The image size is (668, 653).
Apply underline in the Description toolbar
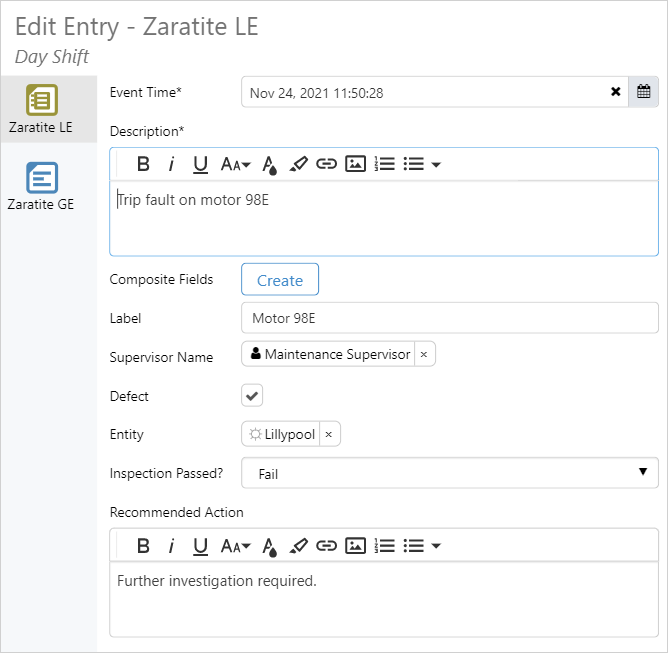point(200,164)
